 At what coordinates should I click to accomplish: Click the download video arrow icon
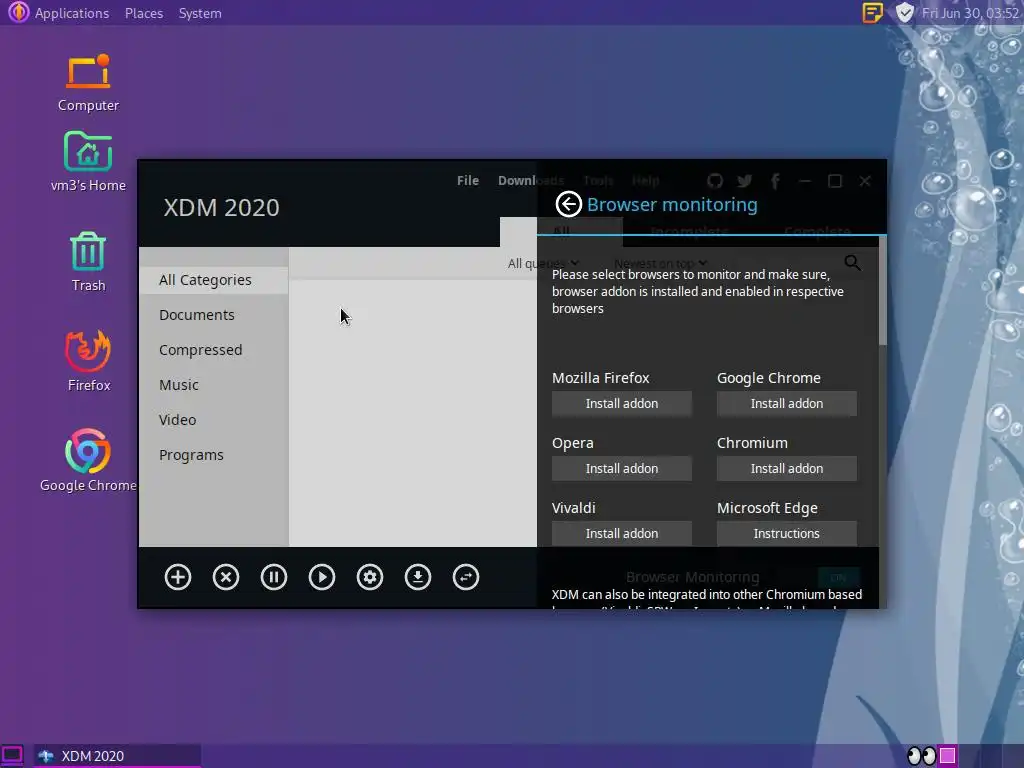(x=418, y=577)
